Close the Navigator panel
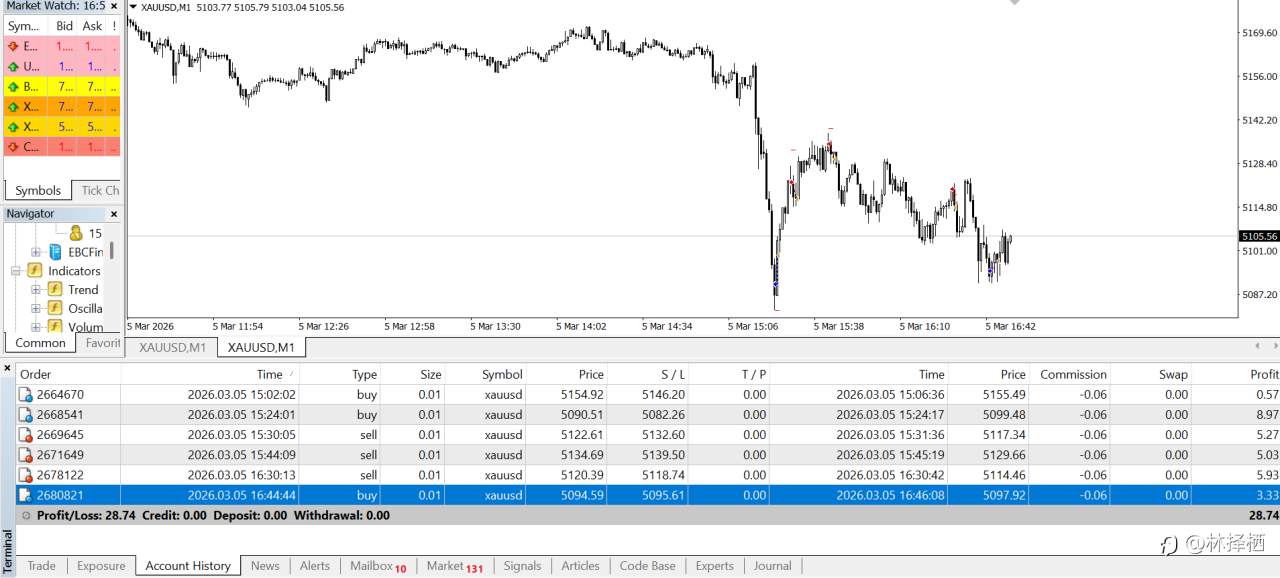The image size is (1280, 578). [x=114, y=214]
